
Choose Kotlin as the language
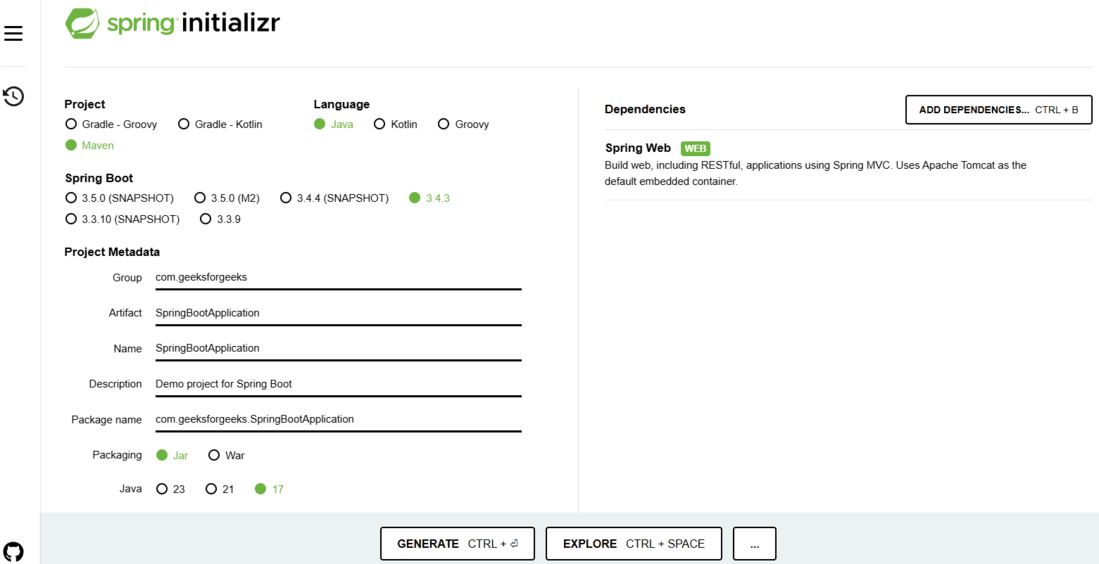[x=380, y=124]
